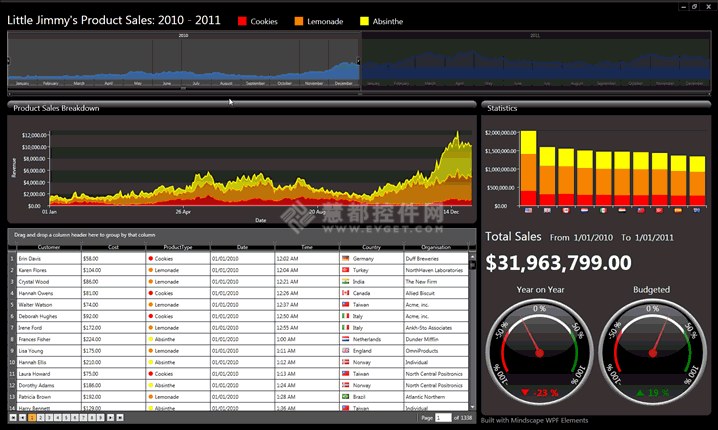Go to next page of the grid

110,418
